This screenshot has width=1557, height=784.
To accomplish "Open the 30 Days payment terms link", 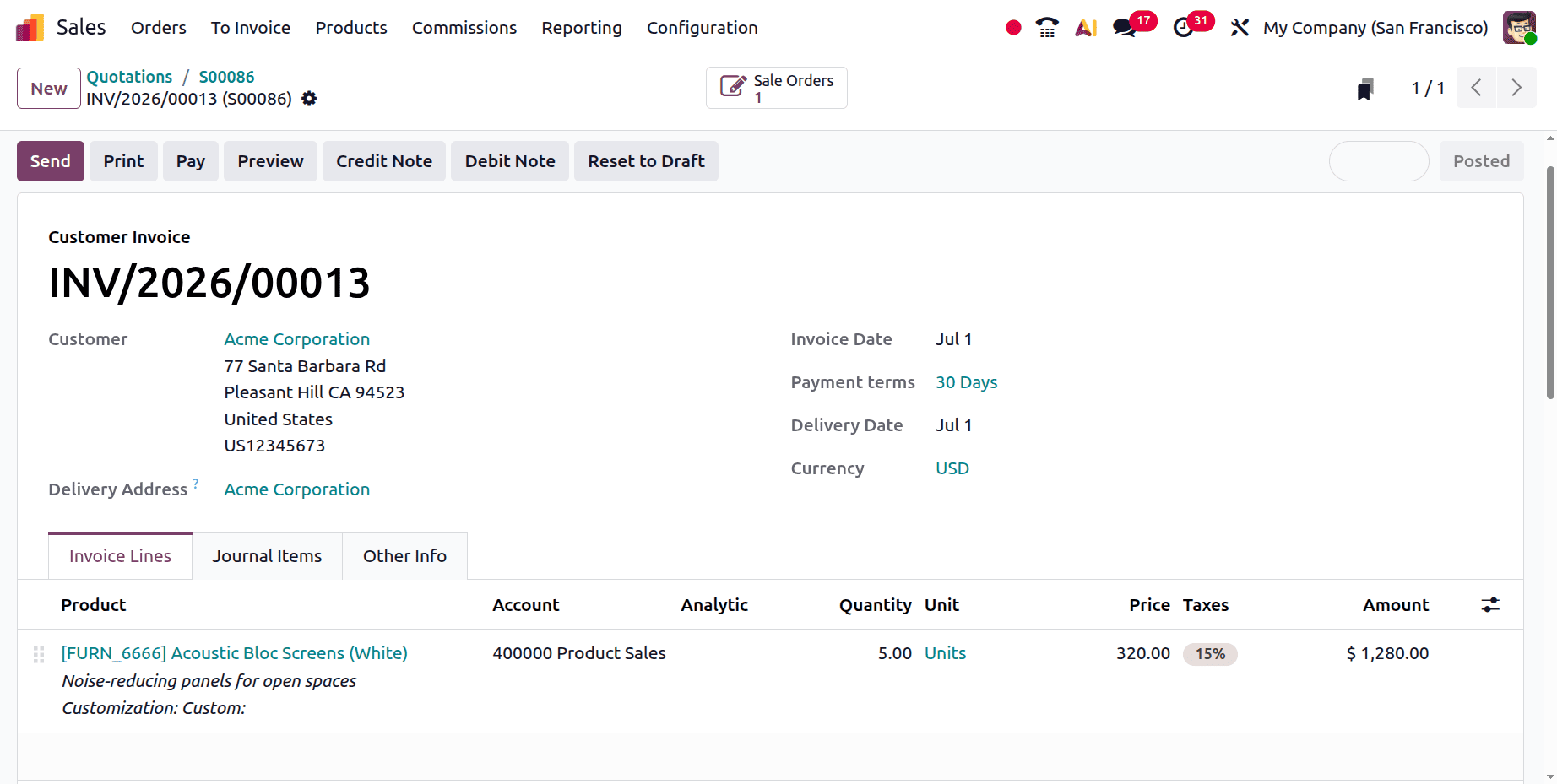I will 966,382.
